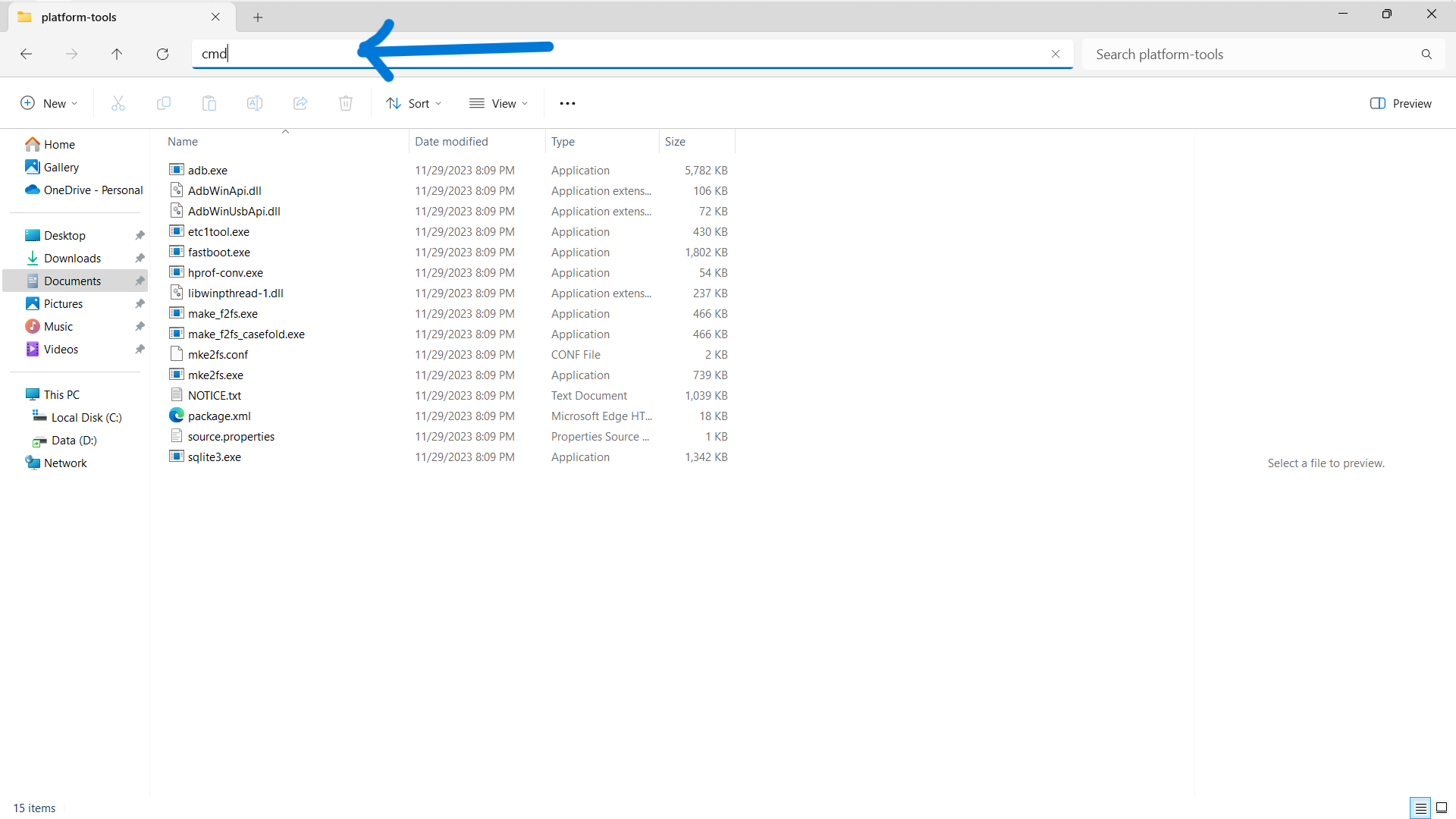1456x819 pixels.
Task: Switch to large thumbnails view in status bar
Action: tap(1442, 808)
